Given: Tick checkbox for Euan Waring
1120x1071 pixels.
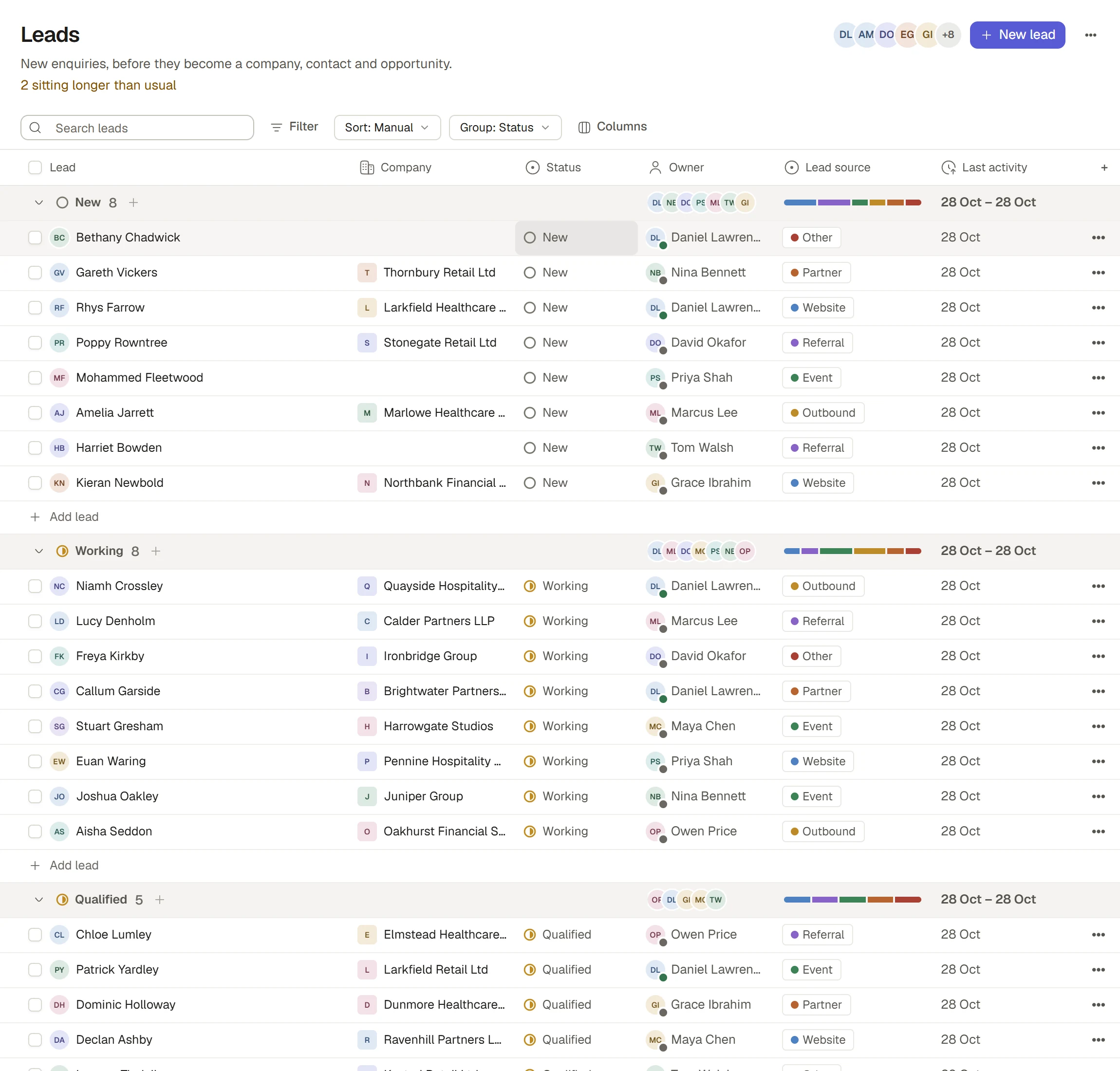Looking at the screenshot, I should [x=35, y=761].
